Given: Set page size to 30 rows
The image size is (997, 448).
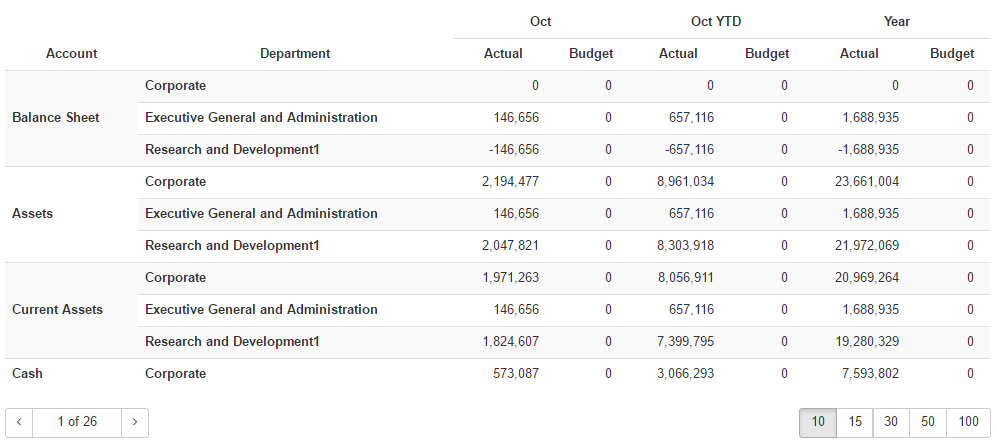Looking at the screenshot, I should pos(891,422).
